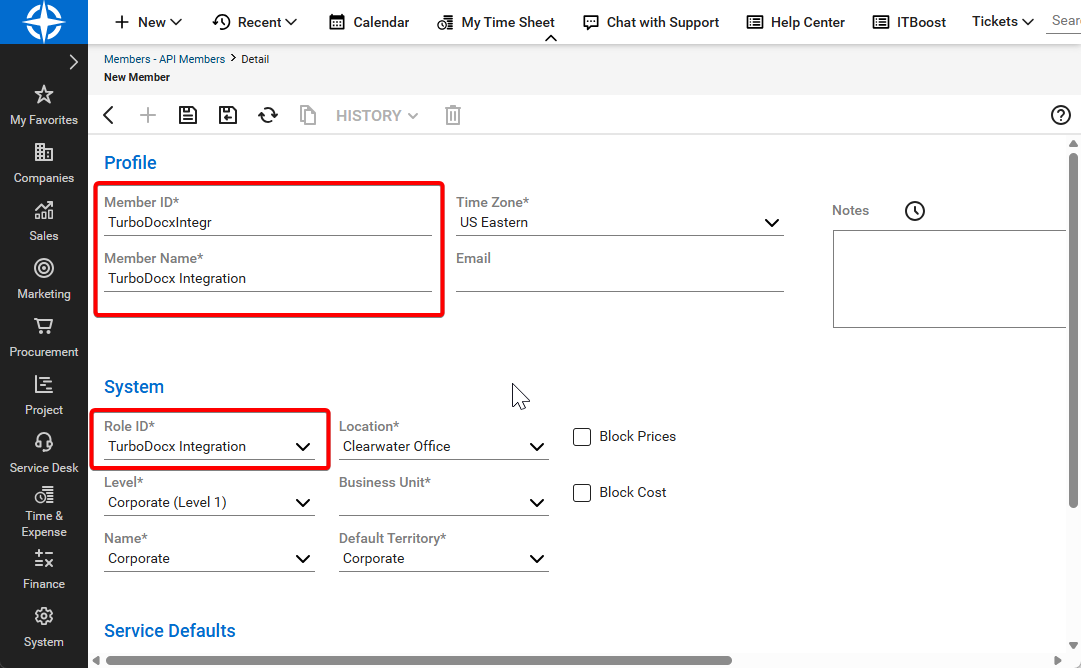This screenshot has width=1081, height=668.
Task: Enable the Block Prices checkbox
Action: 582,437
